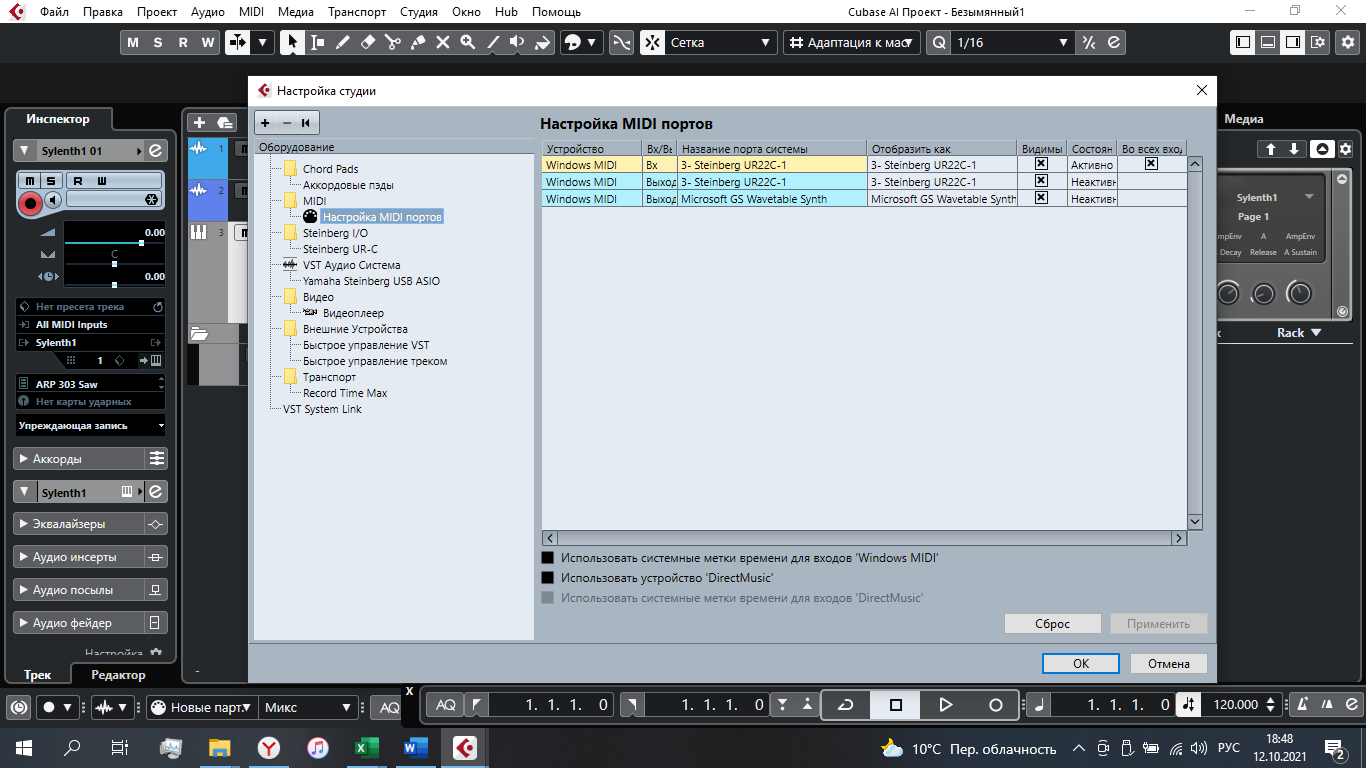Select VST Аудио Система tree item
This screenshot has width=1366, height=768.
click(351, 265)
